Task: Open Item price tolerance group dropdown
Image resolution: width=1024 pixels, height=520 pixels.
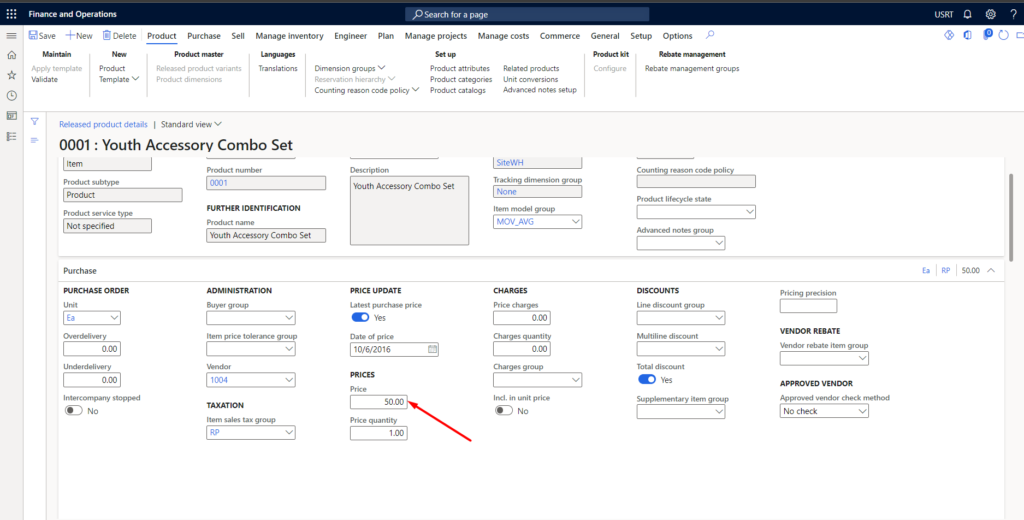Action: click(289, 349)
